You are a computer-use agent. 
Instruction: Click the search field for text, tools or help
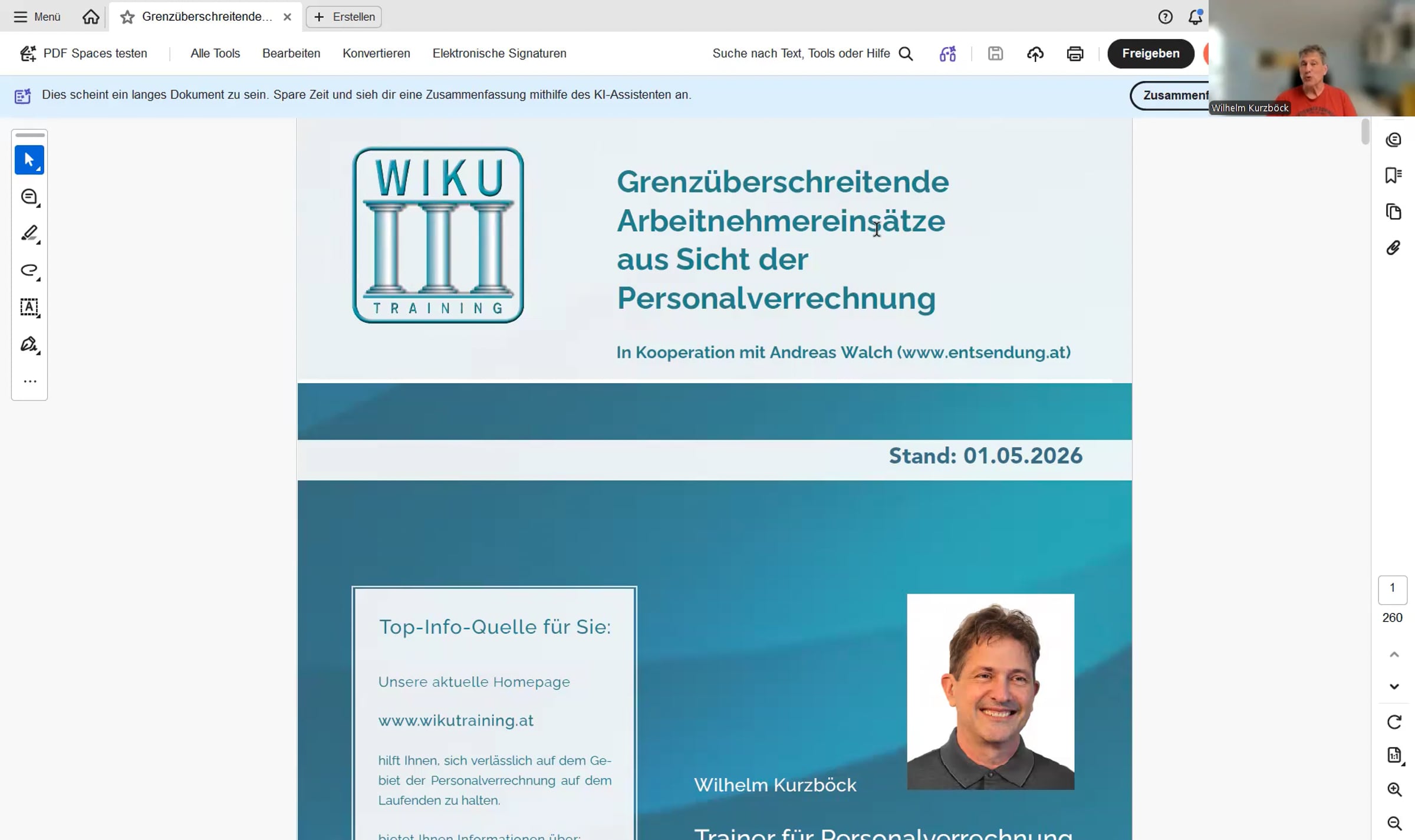point(812,54)
